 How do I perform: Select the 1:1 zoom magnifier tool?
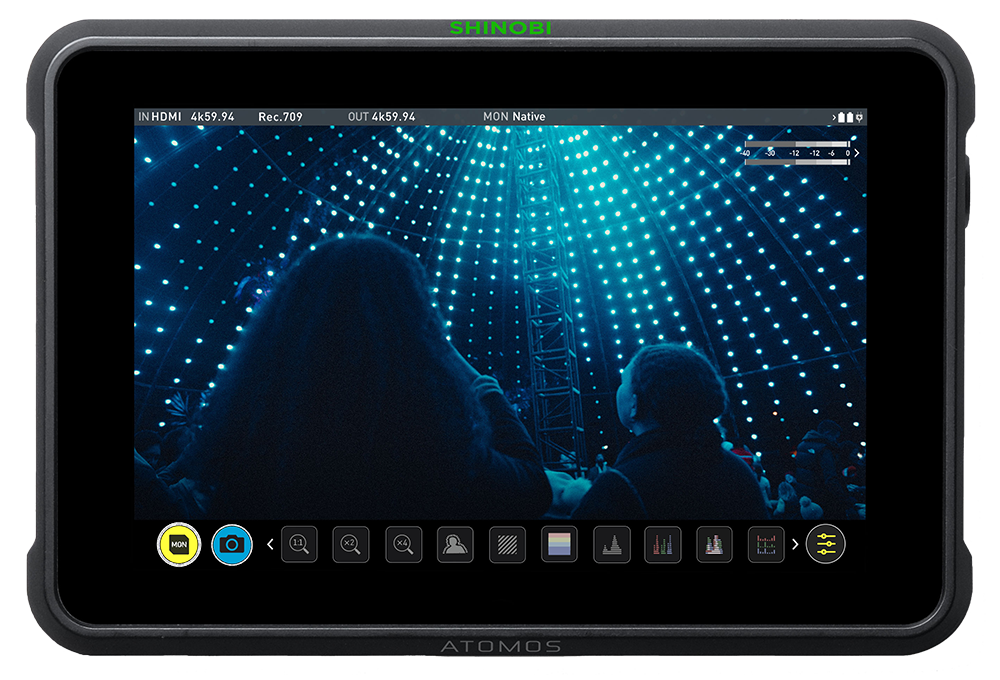click(x=299, y=544)
